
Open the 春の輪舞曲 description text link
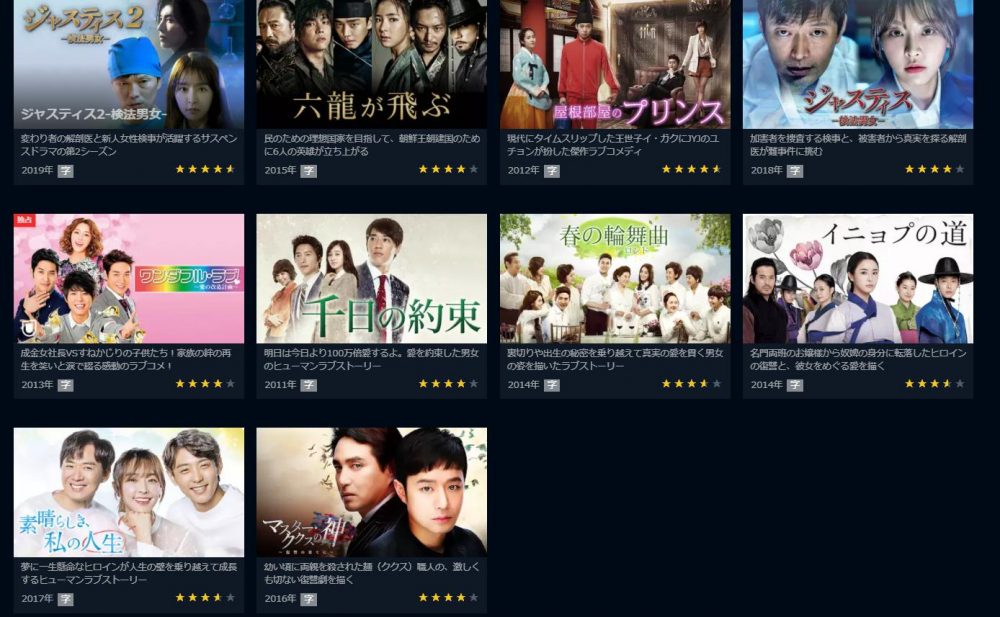pyautogui.click(x=615, y=359)
